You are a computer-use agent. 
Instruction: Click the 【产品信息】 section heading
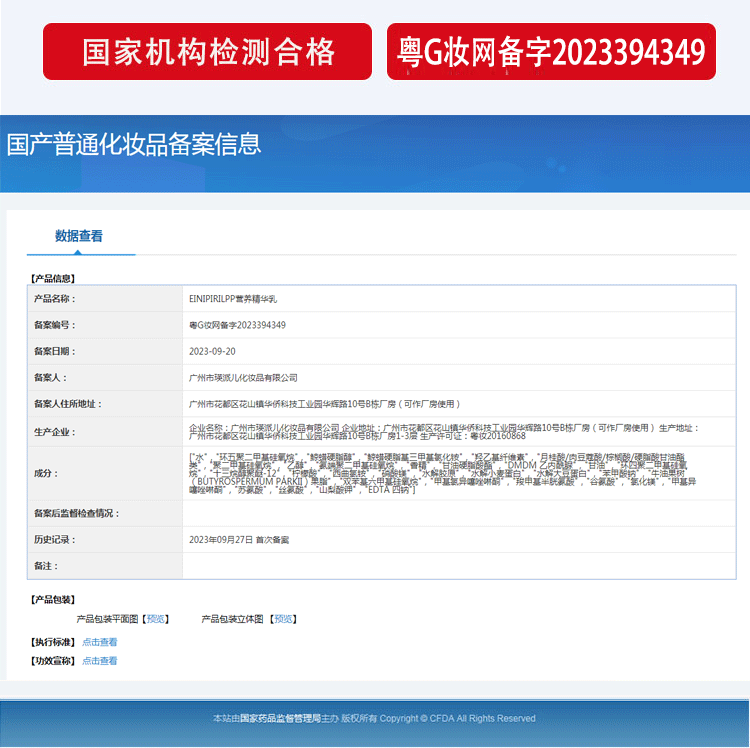tap(53, 278)
